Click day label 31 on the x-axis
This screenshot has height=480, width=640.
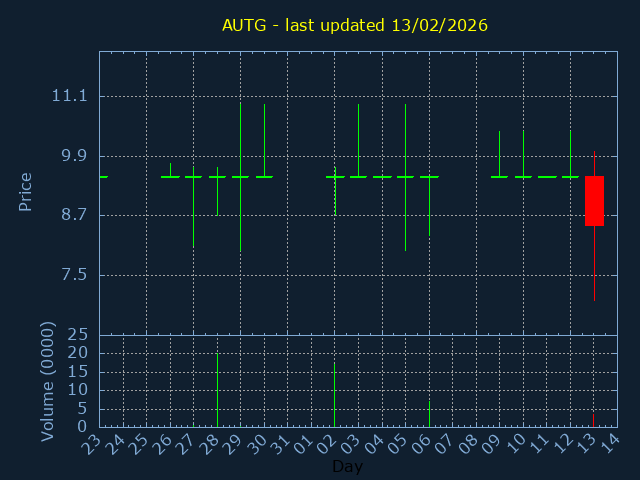click(279, 444)
